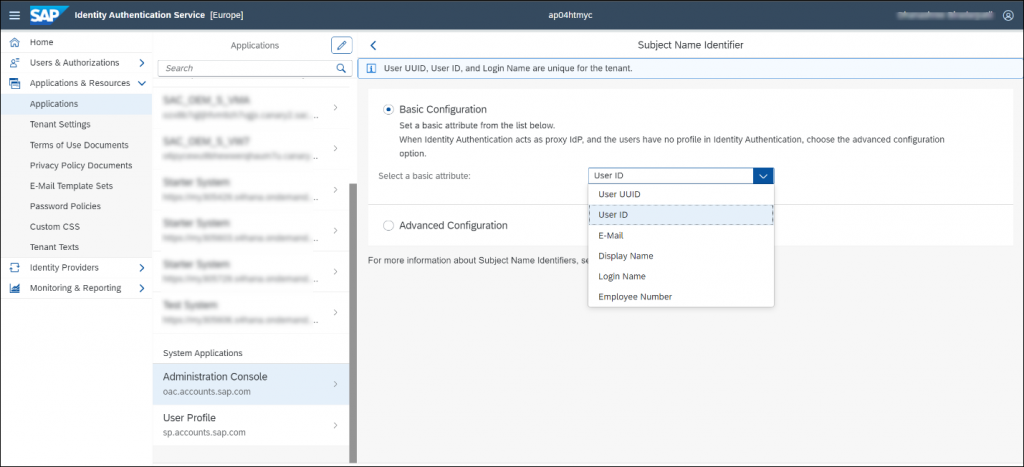
Task: Choose User UUID from dropdown list
Action: pyautogui.click(x=681, y=194)
